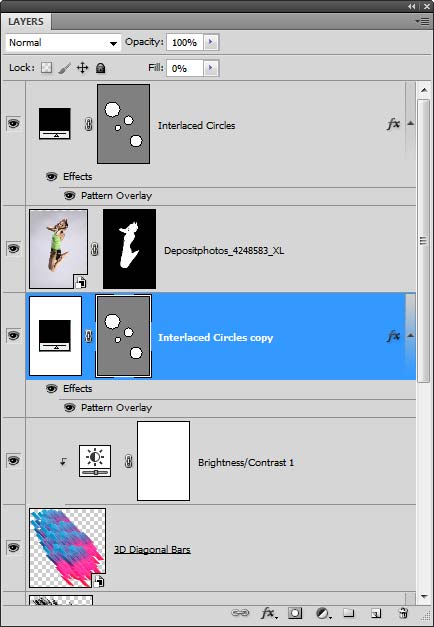Click the Delete layer trash icon

coord(403,613)
